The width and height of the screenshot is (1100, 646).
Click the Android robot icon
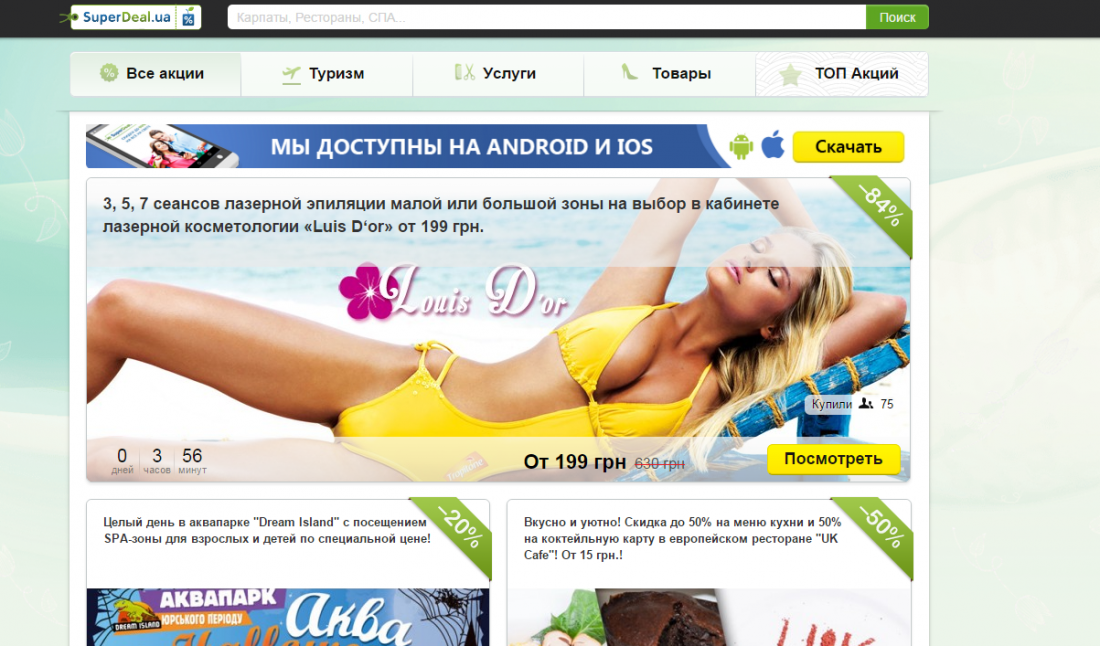(x=741, y=147)
